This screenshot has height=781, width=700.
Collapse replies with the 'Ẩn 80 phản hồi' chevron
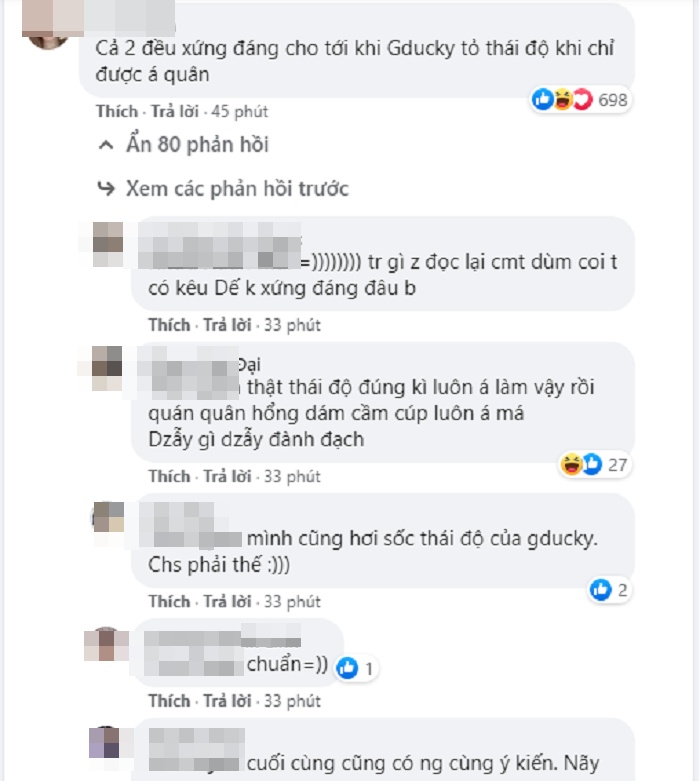tap(106, 145)
